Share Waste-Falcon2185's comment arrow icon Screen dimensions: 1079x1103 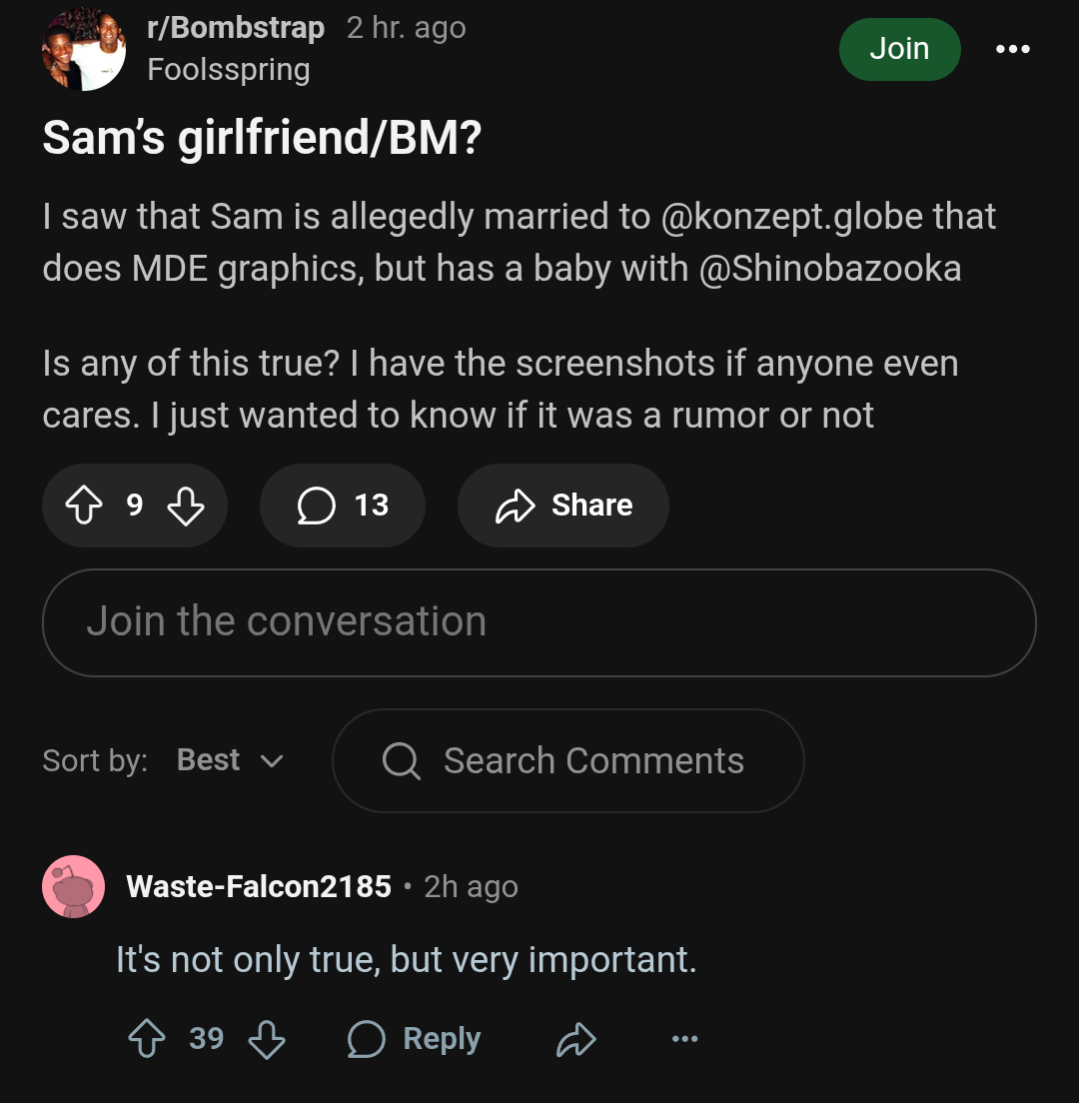(576, 1040)
